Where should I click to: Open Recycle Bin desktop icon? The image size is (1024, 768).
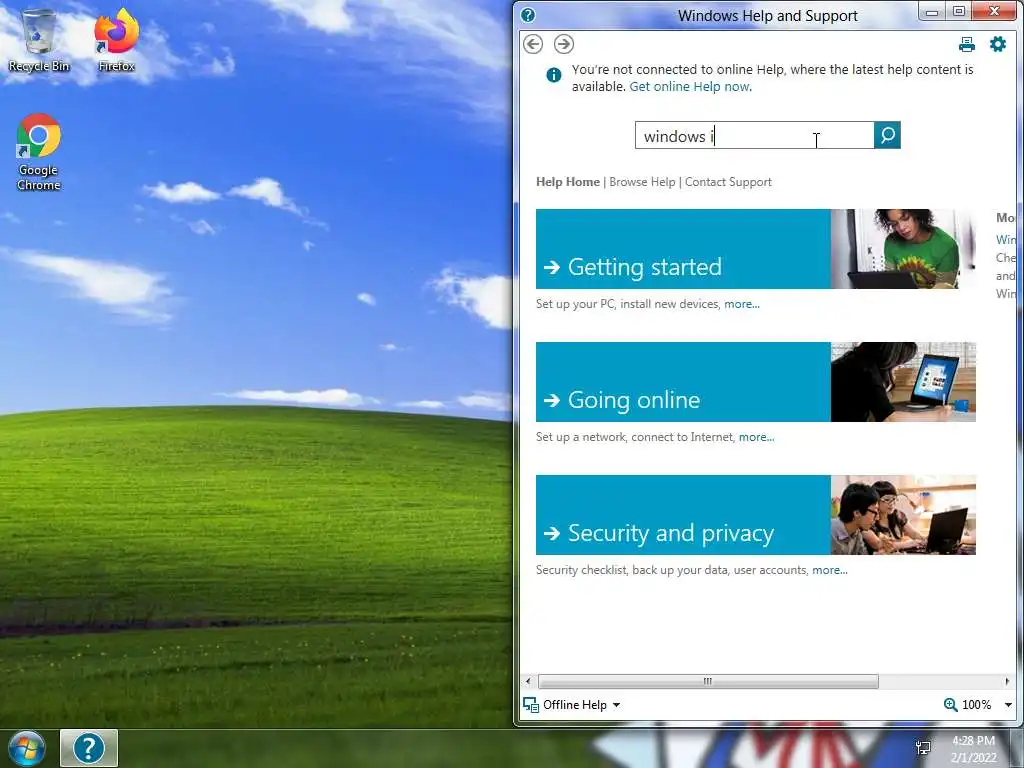[x=39, y=40]
